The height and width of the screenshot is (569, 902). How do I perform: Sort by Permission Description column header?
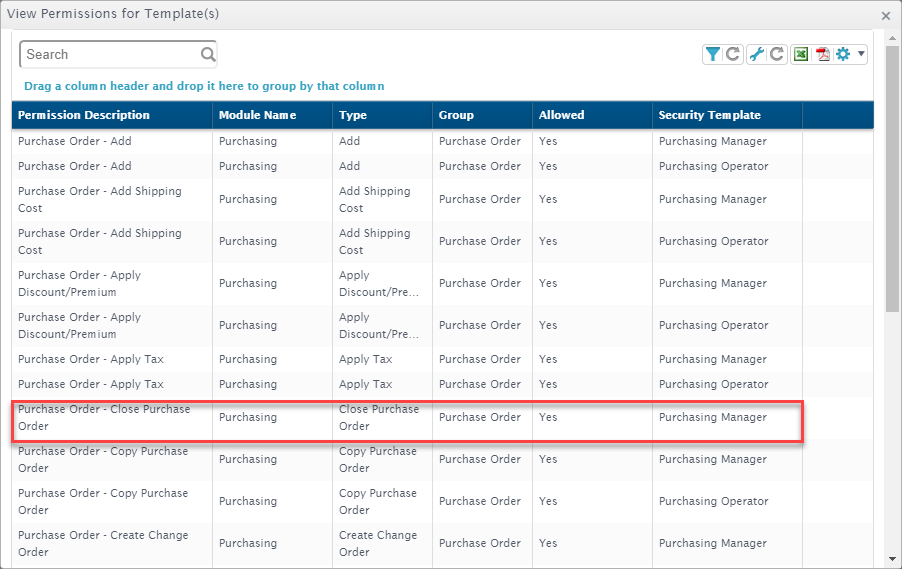point(84,115)
